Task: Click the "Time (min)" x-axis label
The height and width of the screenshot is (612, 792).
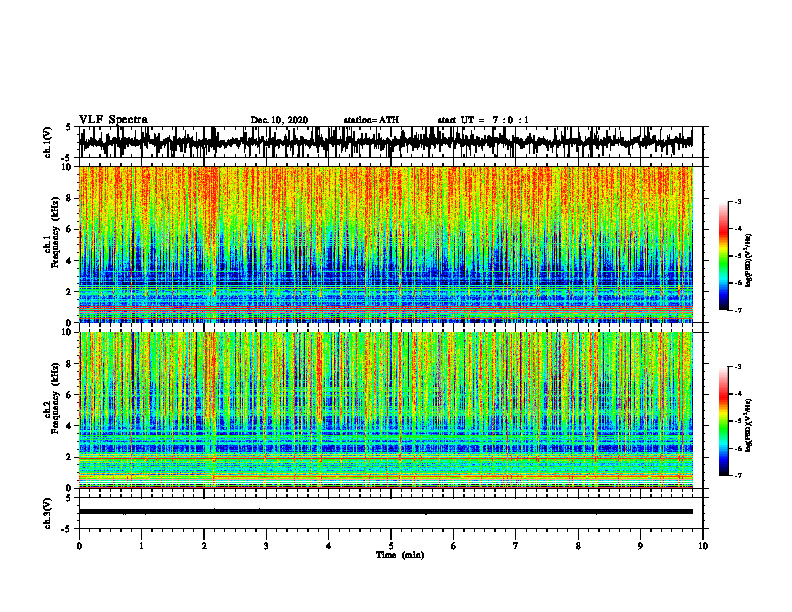Action: click(x=400, y=555)
